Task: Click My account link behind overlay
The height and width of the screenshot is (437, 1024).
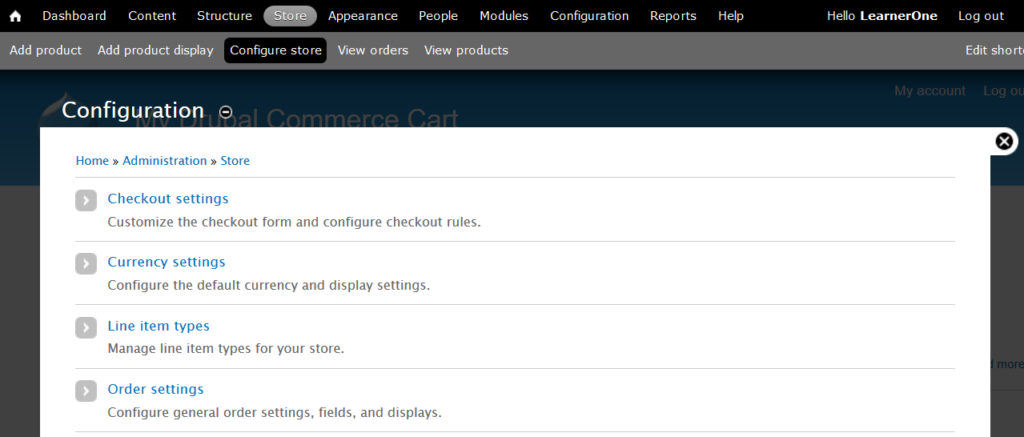Action: (930, 91)
